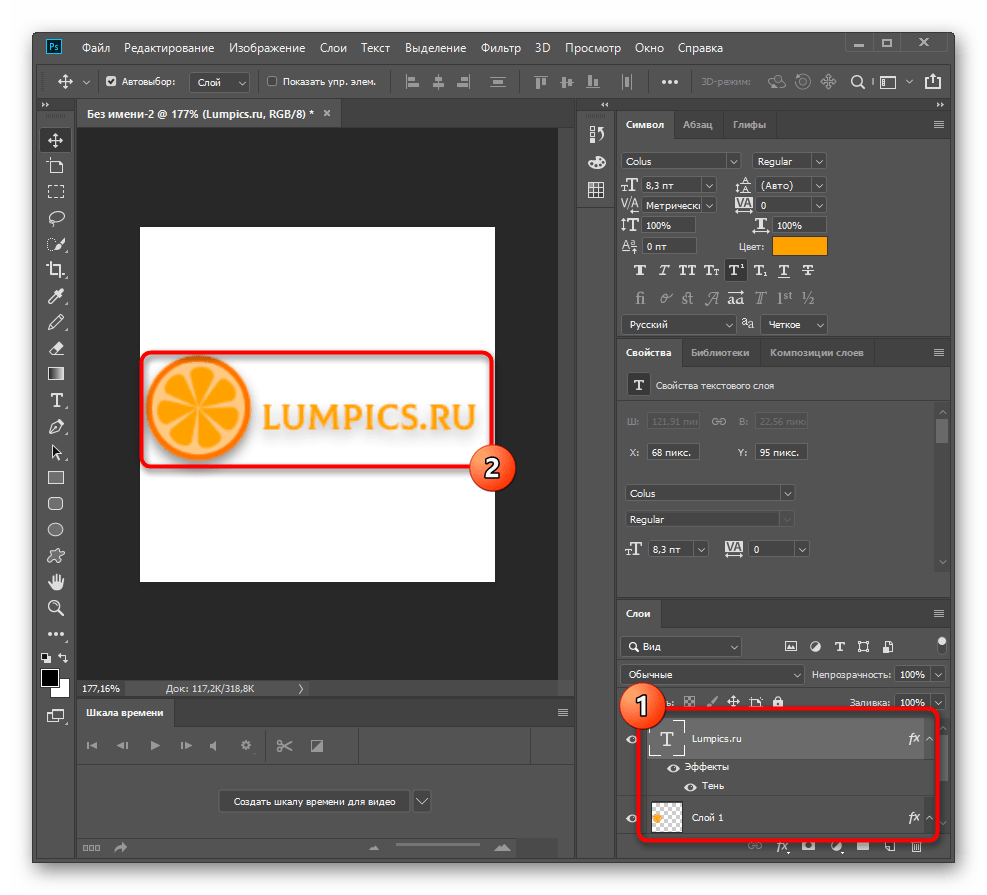Toggle the Auto-Select checkbox
Image resolution: width=987 pixels, height=895 pixels.
coord(111,81)
